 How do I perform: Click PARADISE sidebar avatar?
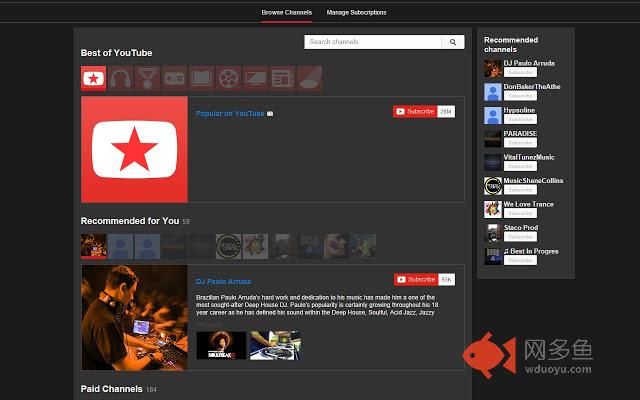tap(493, 139)
